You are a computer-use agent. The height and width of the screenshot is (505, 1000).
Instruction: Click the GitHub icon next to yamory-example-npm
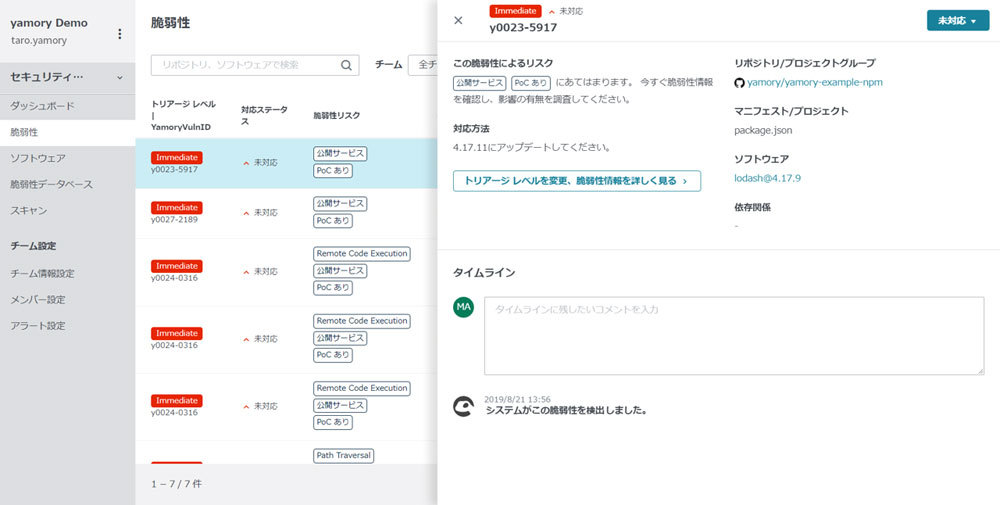click(x=739, y=83)
